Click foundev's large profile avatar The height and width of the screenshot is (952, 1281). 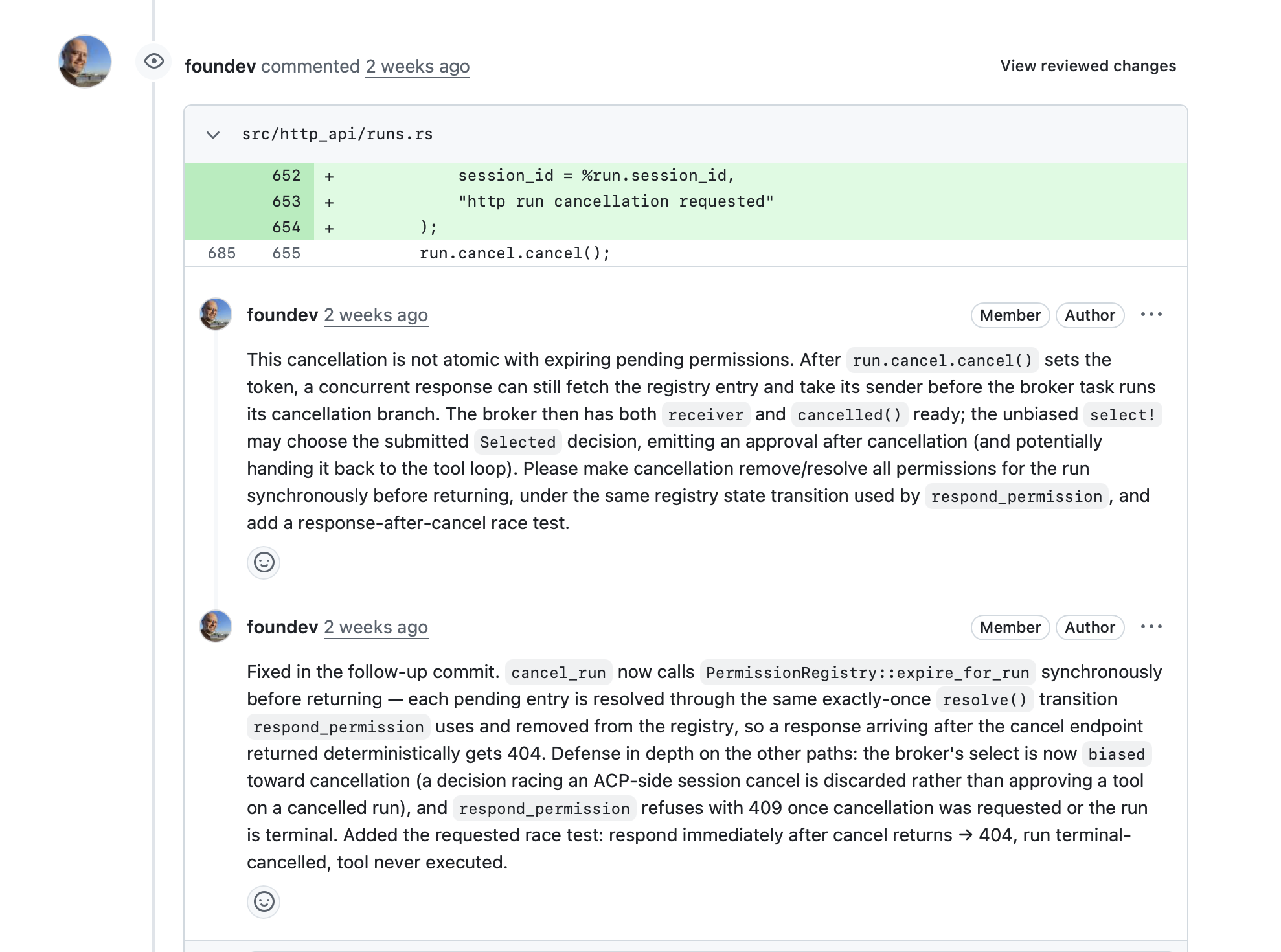[85, 62]
